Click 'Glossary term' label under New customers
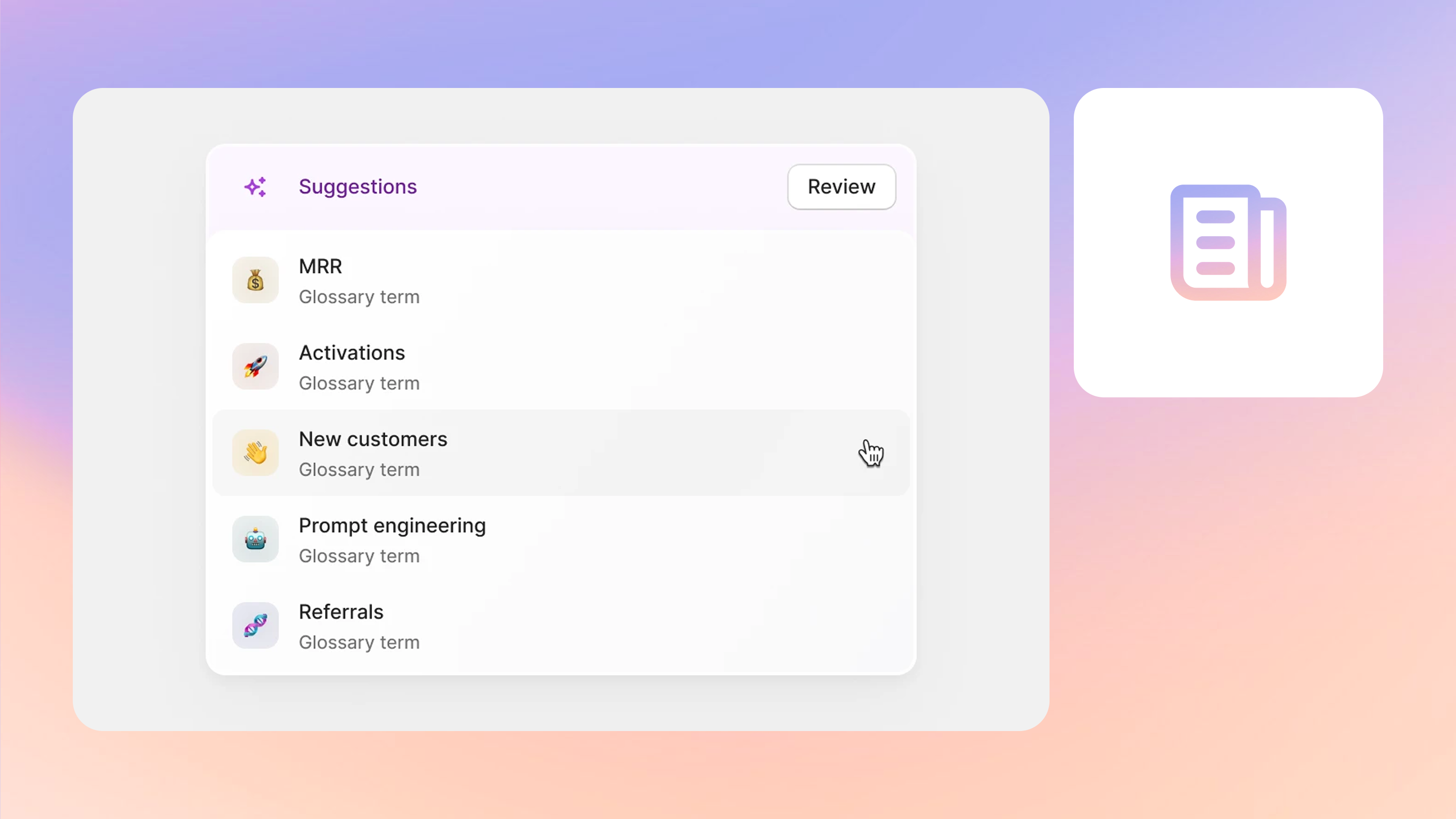This screenshot has width=1456, height=819. (x=359, y=470)
